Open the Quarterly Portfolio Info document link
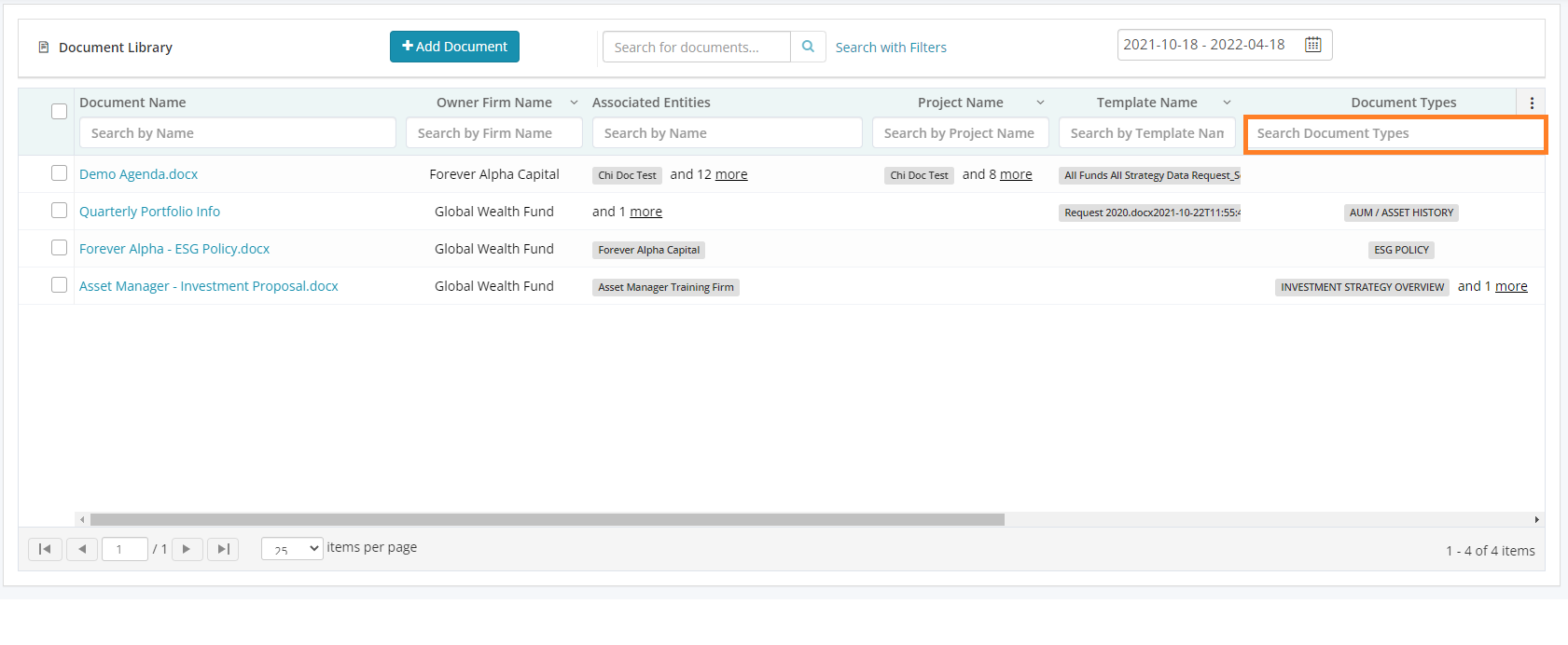Screen dimensions: 1568x645 pyautogui.click(x=149, y=212)
